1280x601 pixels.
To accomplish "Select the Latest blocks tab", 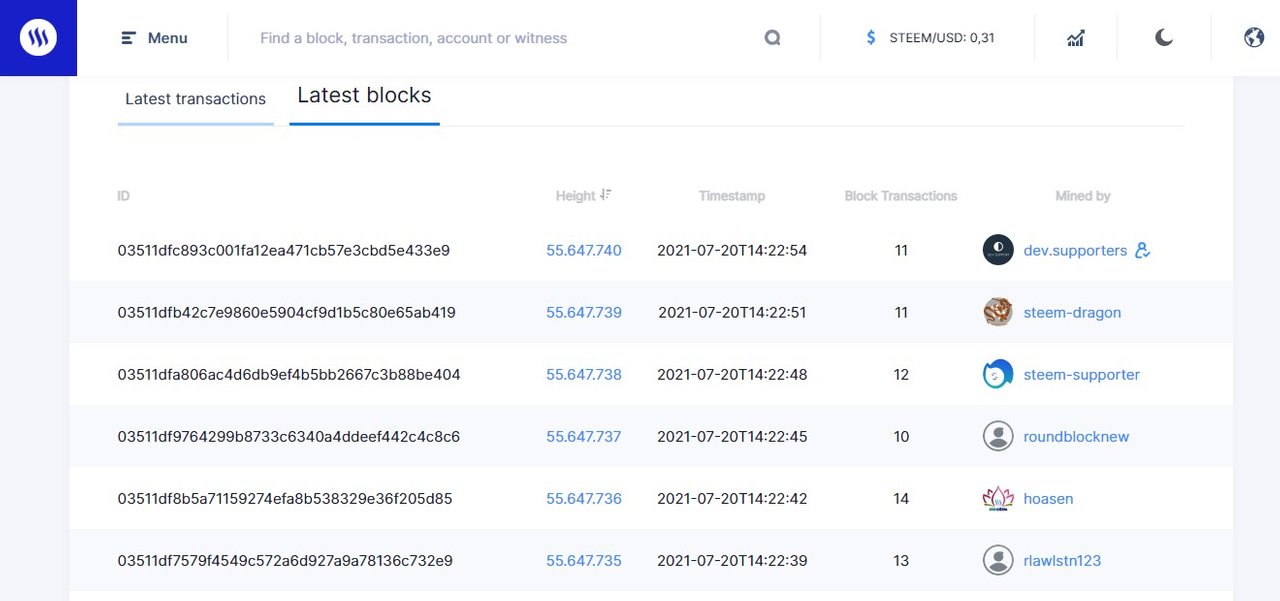I will (364, 96).
